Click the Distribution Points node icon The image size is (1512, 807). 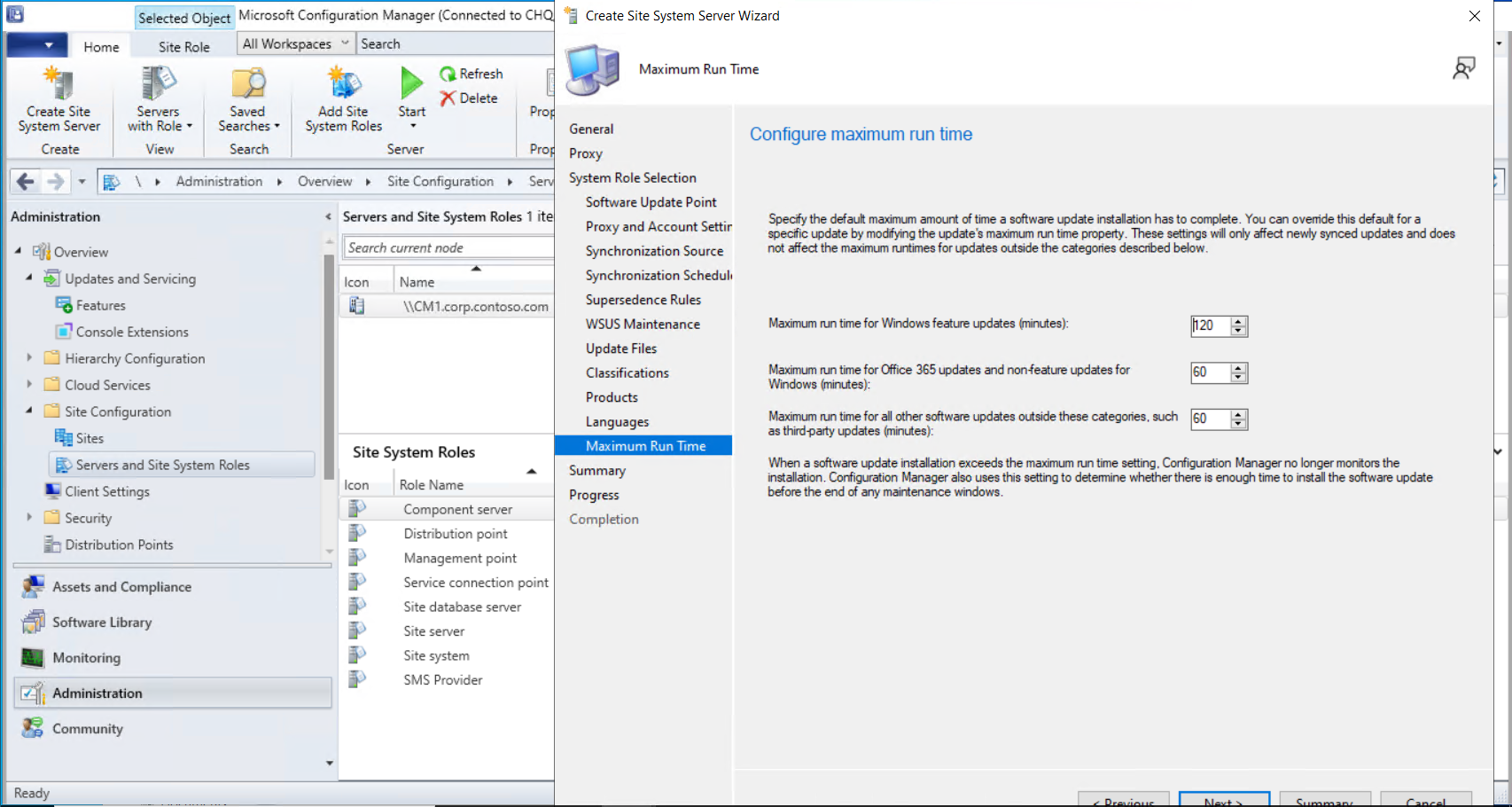(x=52, y=545)
